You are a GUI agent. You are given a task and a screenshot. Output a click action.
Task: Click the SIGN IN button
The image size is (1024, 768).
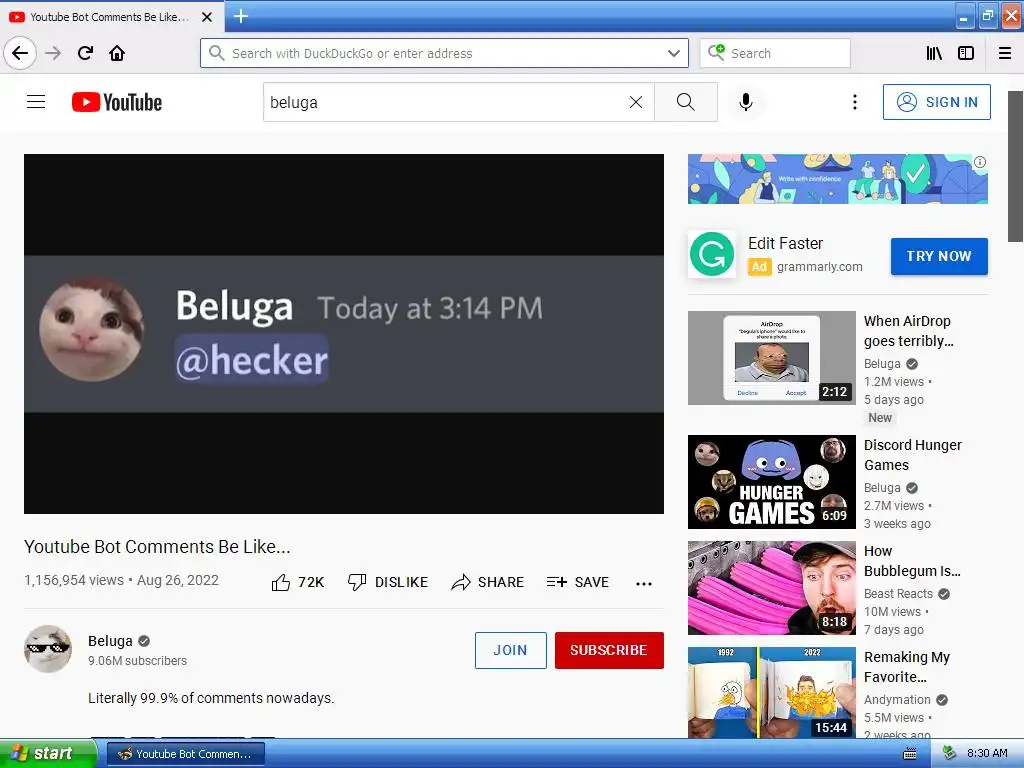(936, 102)
